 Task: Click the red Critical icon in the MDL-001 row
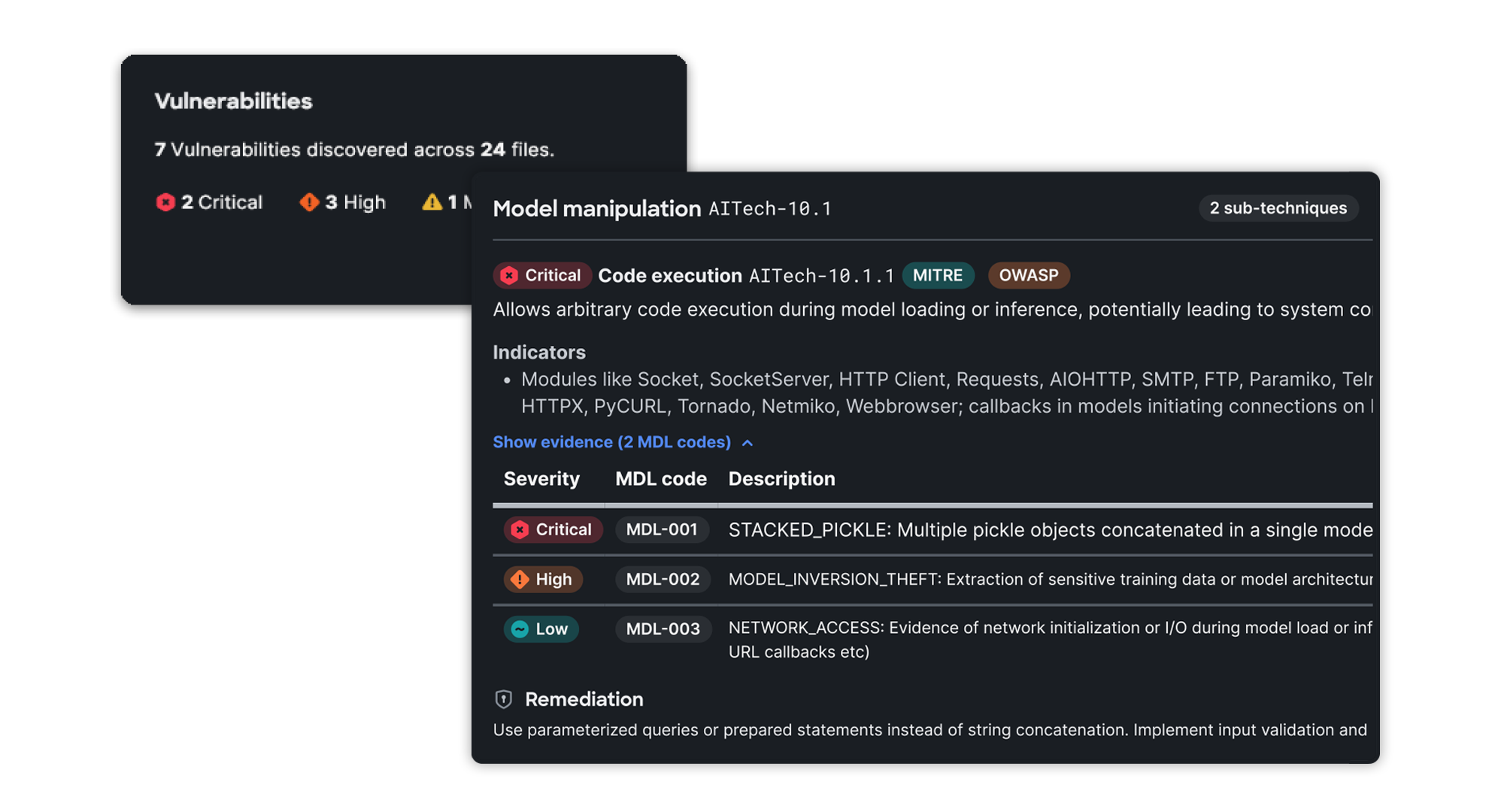click(520, 529)
